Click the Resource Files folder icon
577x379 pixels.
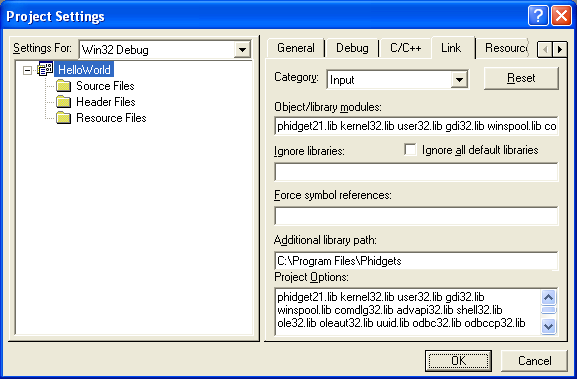coord(63,118)
